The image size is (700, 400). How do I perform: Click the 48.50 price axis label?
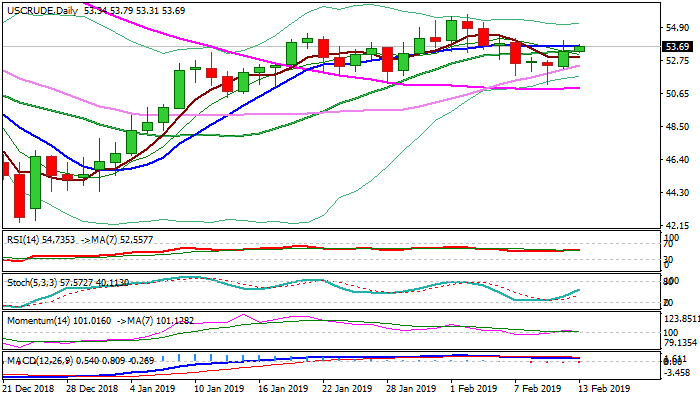coord(677,127)
